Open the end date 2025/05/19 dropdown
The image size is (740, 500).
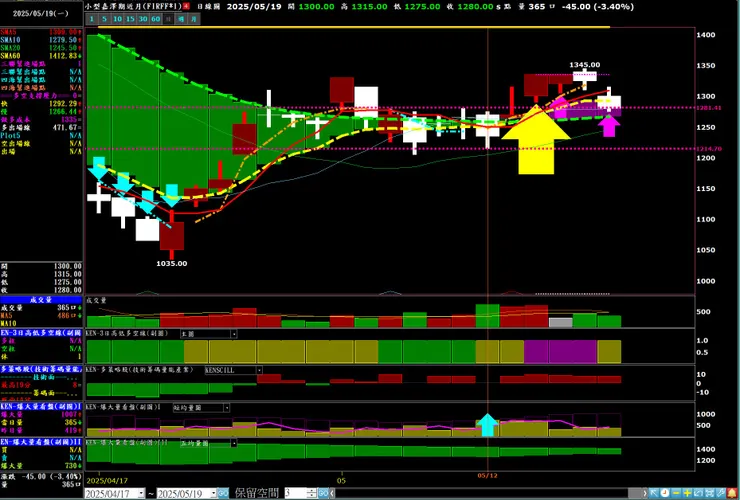pyautogui.click(x=213, y=493)
